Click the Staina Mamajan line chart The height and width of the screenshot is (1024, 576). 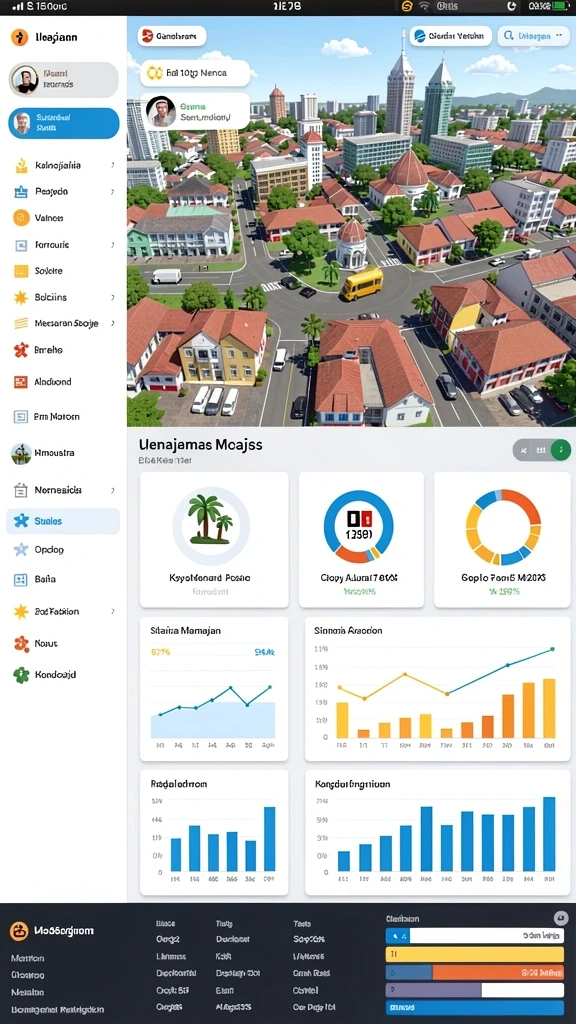point(214,689)
